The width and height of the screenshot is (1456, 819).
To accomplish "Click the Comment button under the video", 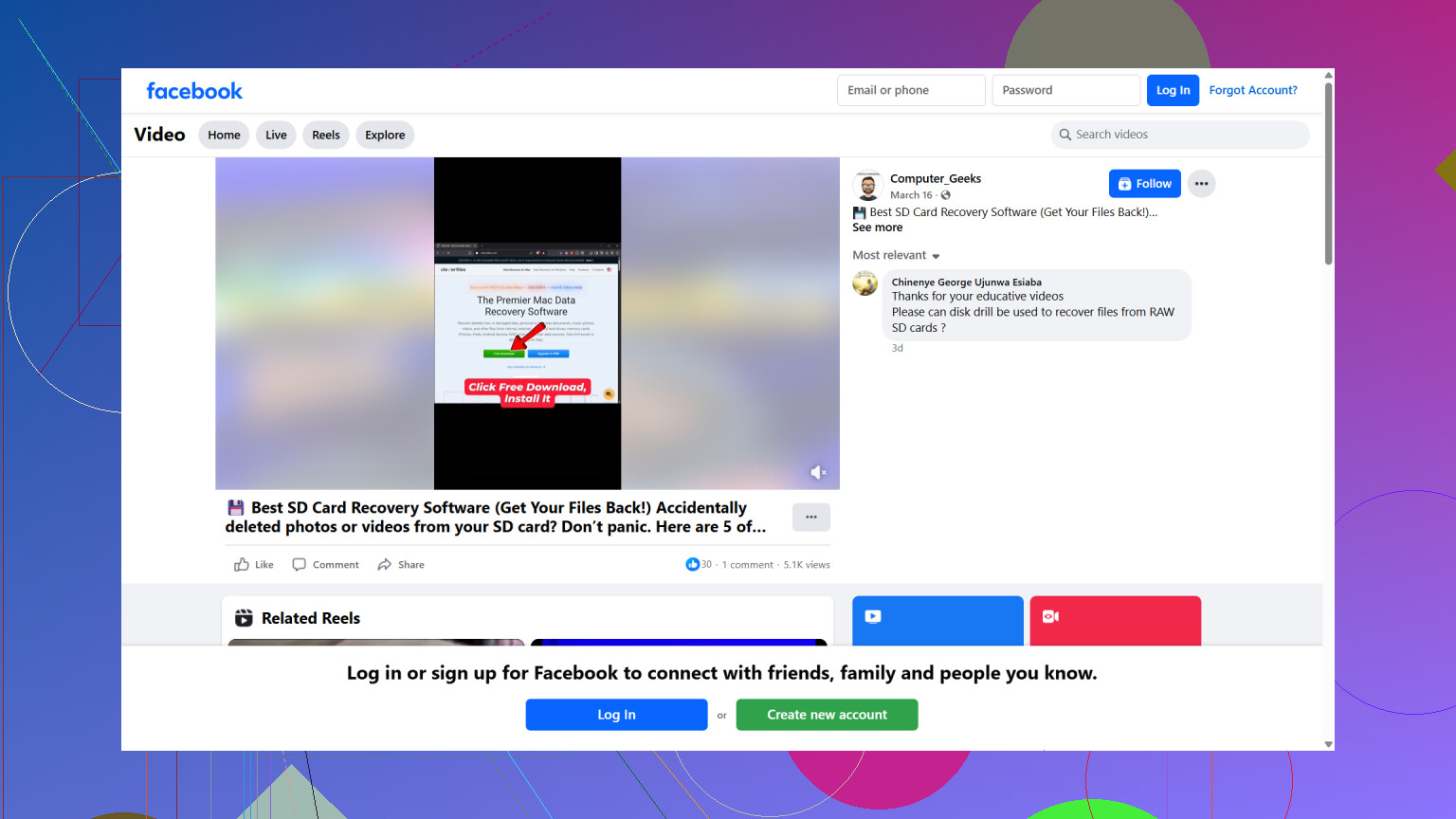I will pos(325,565).
